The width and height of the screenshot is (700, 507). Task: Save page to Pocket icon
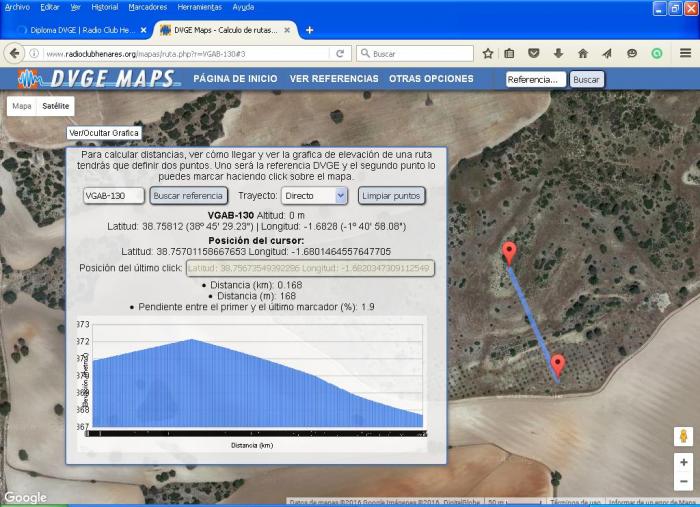pos(533,54)
